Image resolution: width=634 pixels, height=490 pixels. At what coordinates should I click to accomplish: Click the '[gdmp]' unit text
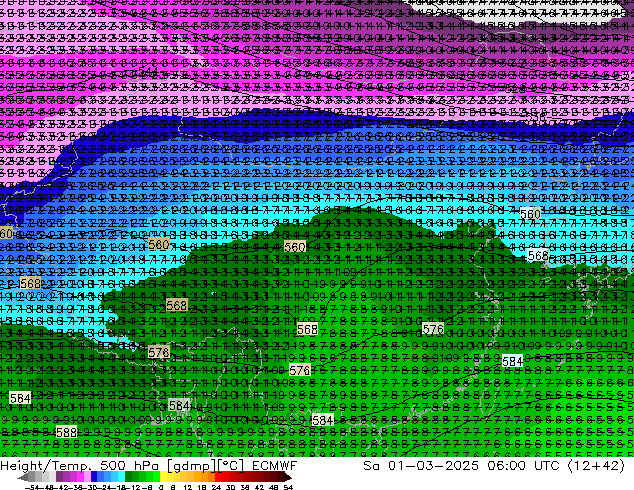tap(192, 466)
